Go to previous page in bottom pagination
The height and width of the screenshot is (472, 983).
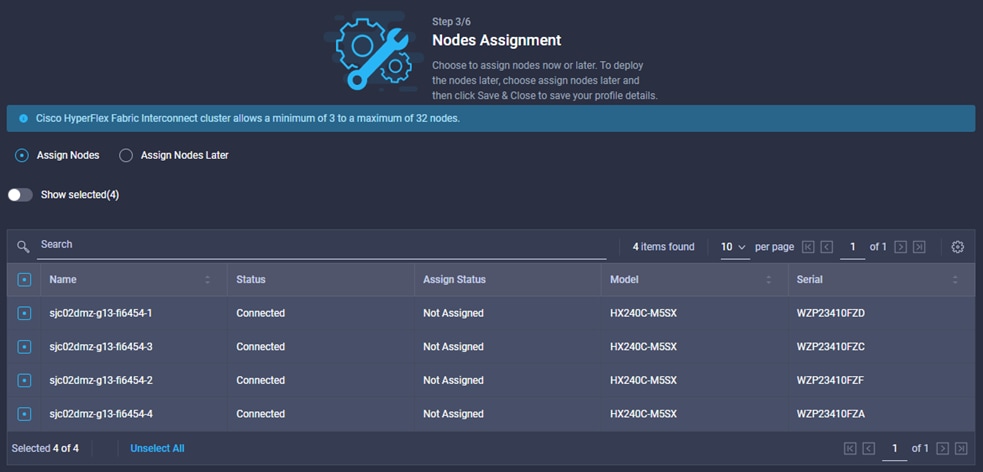(x=868, y=448)
